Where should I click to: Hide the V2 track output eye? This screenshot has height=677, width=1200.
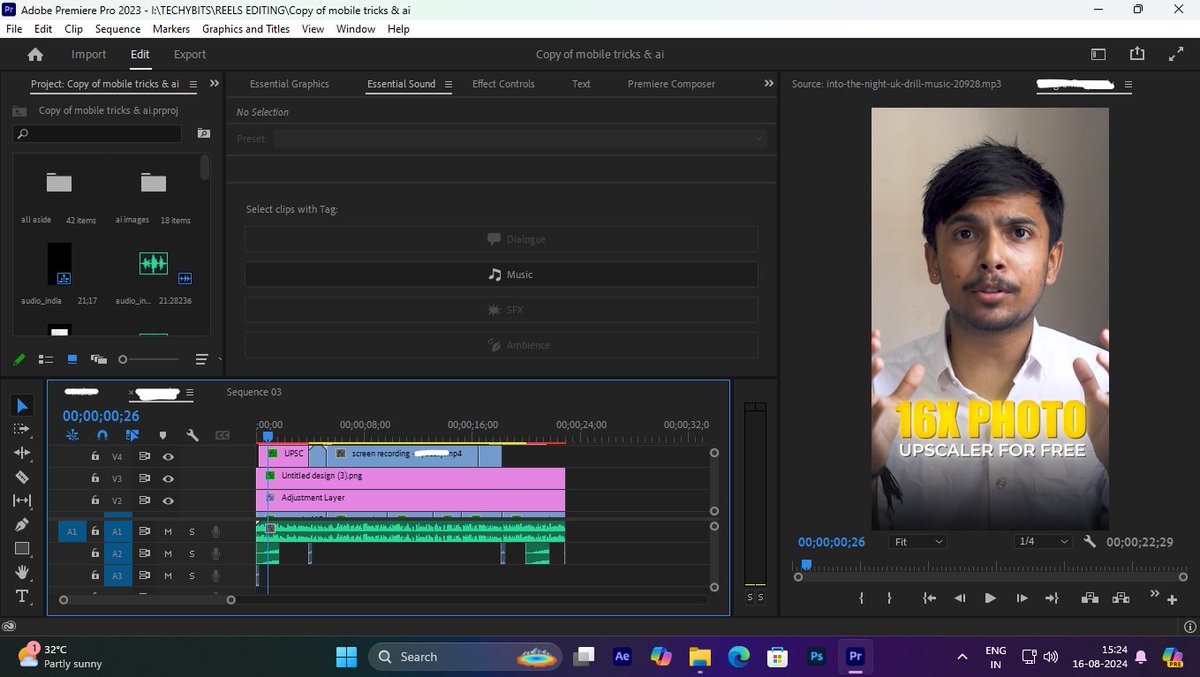[168, 500]
